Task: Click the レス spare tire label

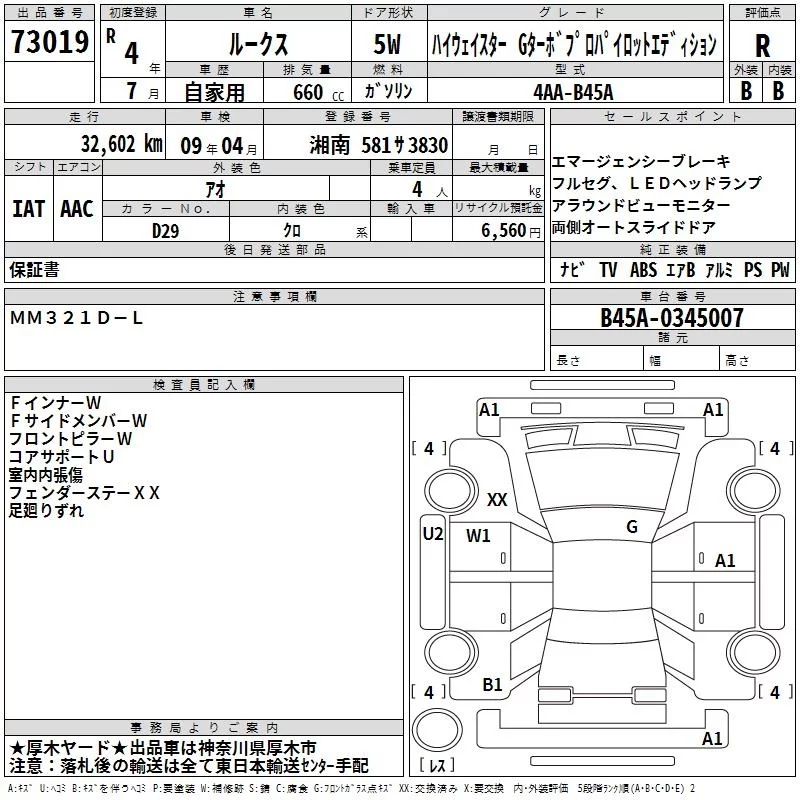Action: click(437, 765)
